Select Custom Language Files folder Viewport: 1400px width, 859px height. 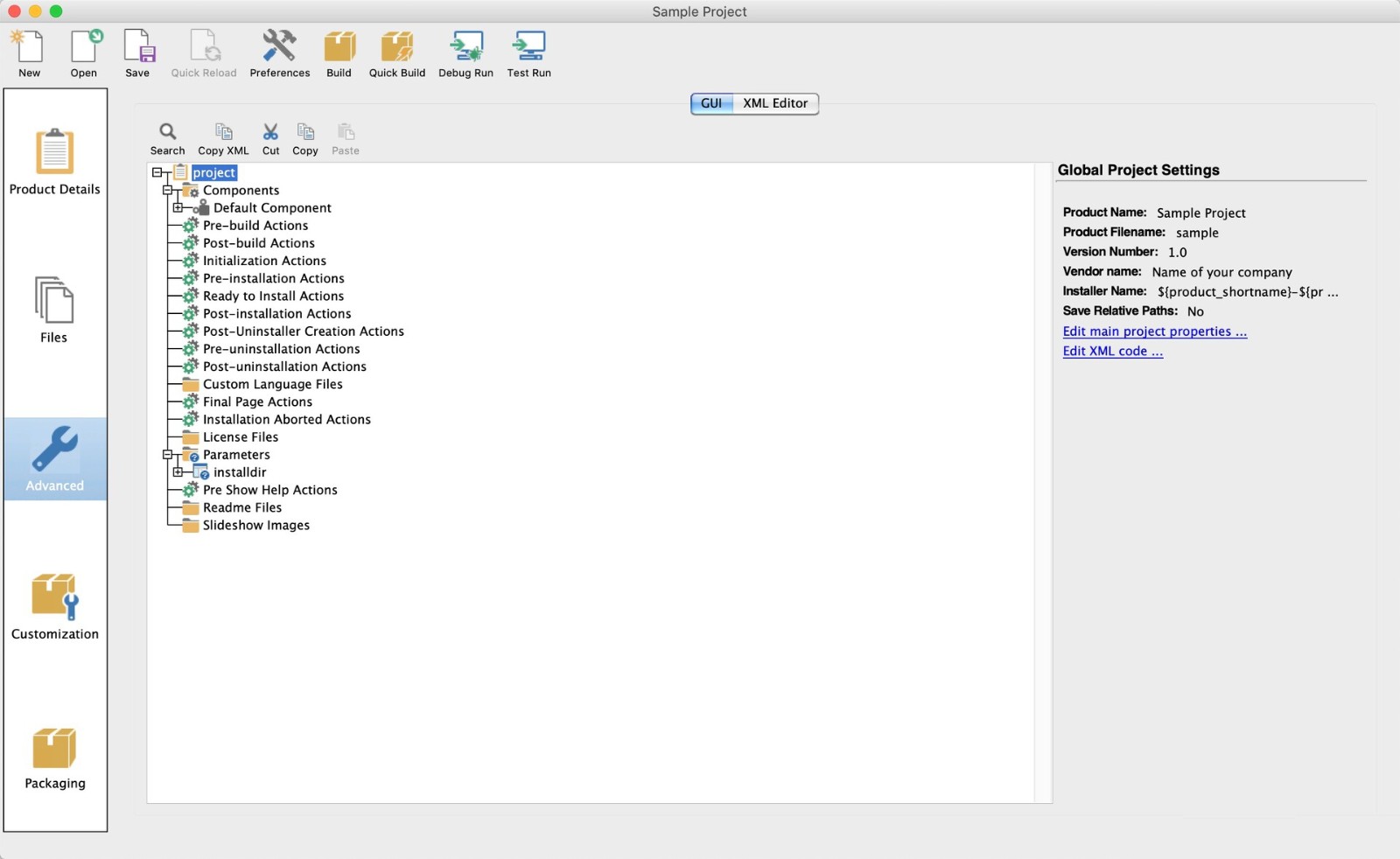273,384
